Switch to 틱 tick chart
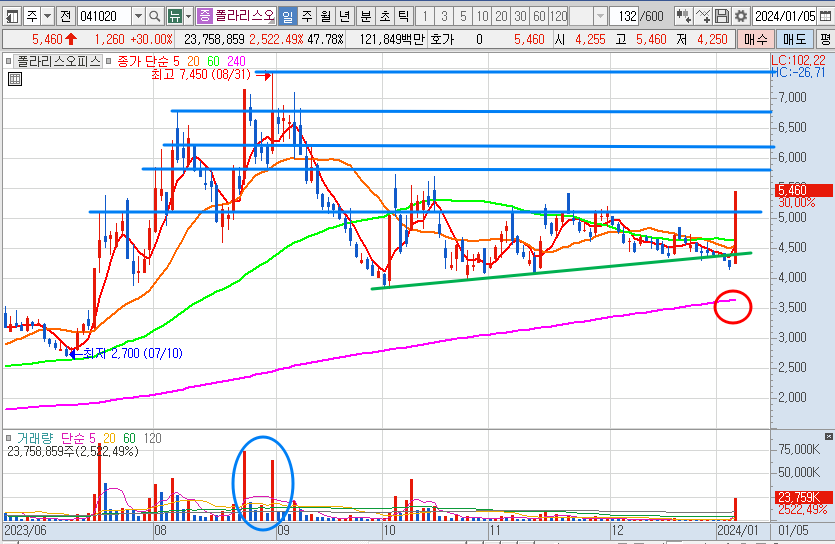Viewport: 835px width, 544px height. click(x=403, y=16)
